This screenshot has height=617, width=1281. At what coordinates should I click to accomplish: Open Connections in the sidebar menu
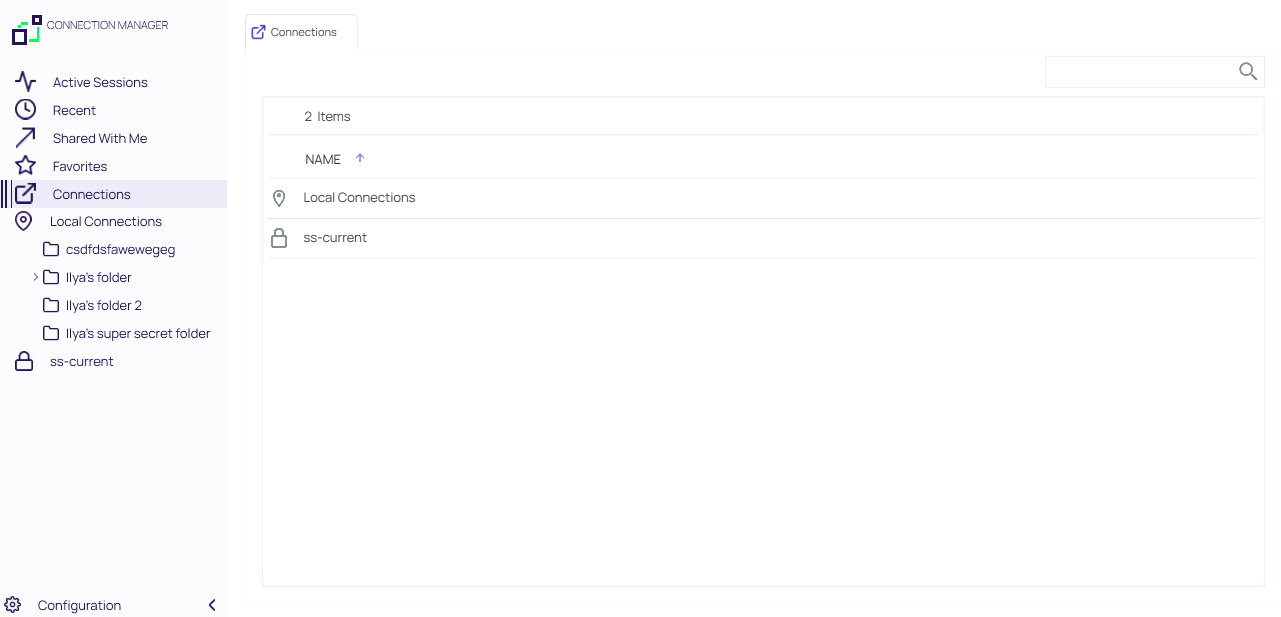tap(91, 194)
